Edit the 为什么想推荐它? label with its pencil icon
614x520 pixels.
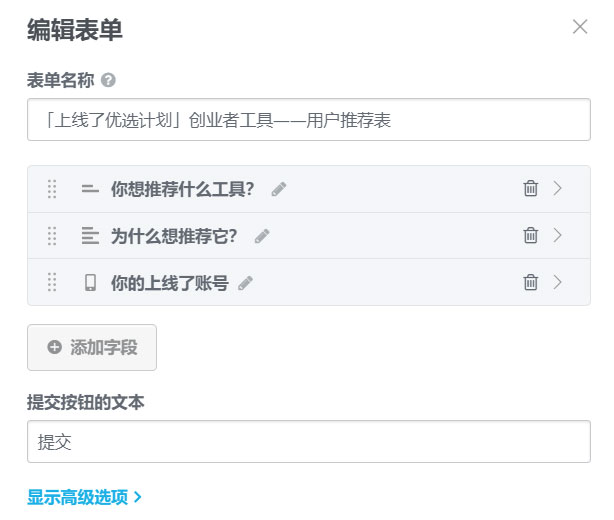point(262,236)
